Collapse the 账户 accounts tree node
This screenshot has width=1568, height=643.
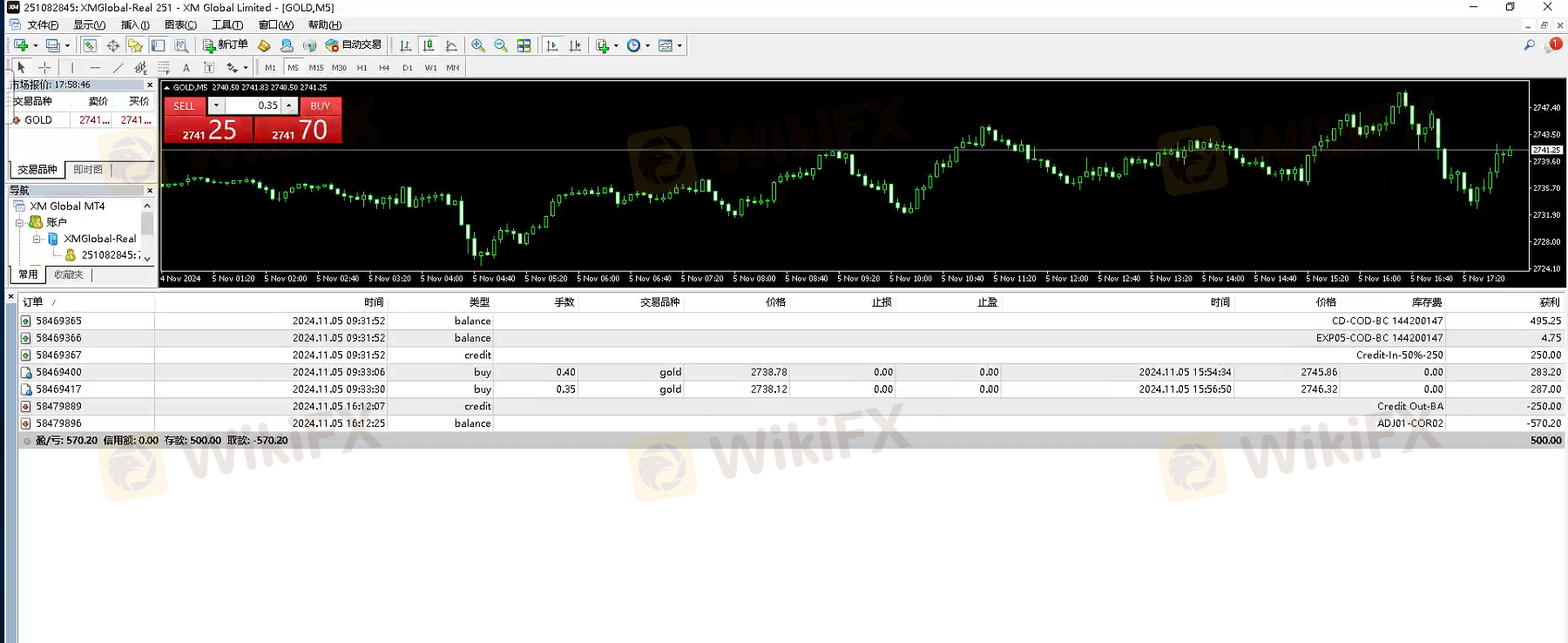[19, 223]
